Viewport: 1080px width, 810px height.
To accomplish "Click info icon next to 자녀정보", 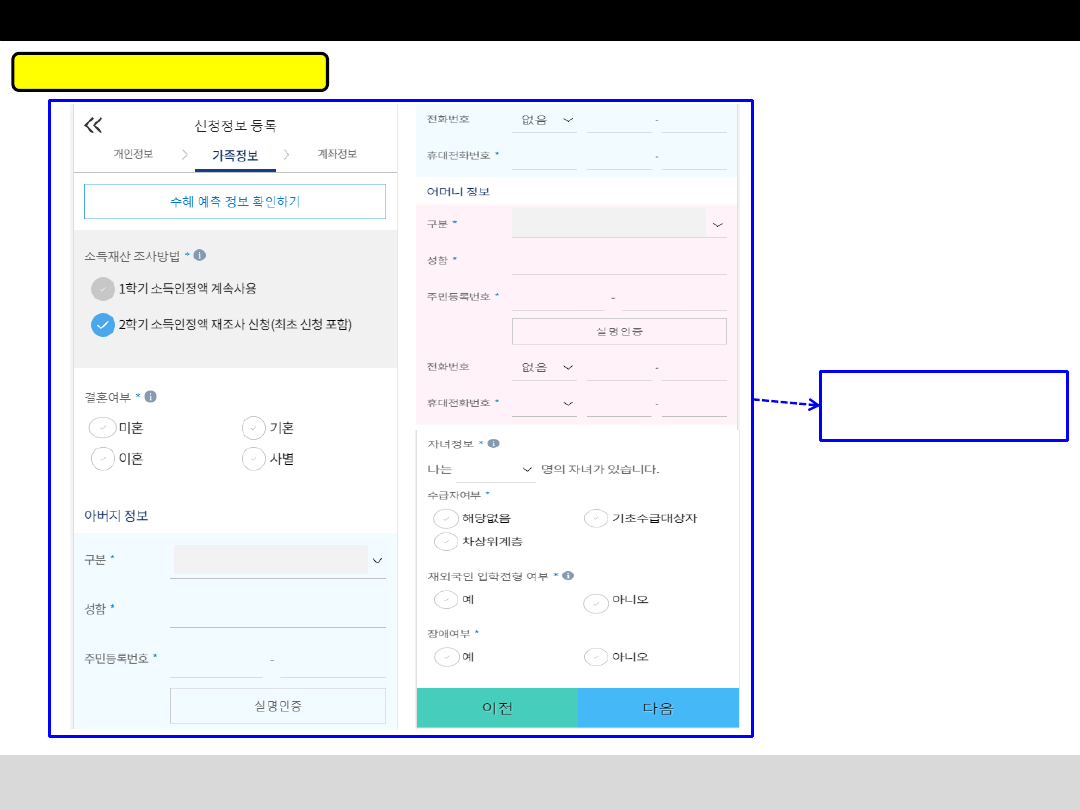I will [493, 443].
